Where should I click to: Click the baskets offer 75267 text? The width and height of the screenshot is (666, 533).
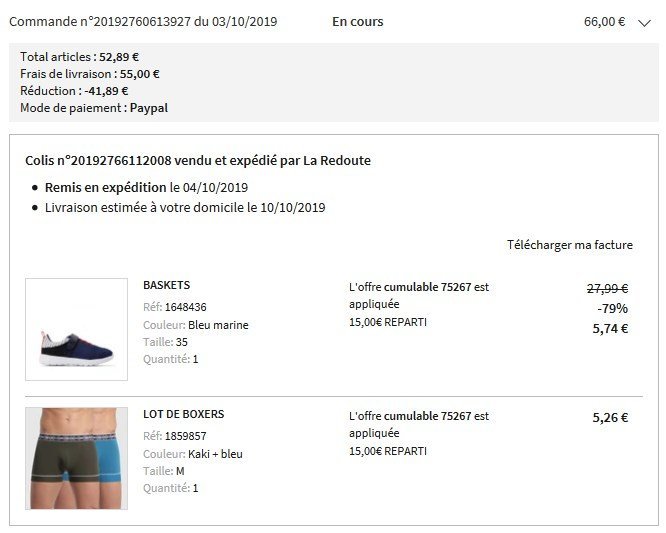coord(419,296)
